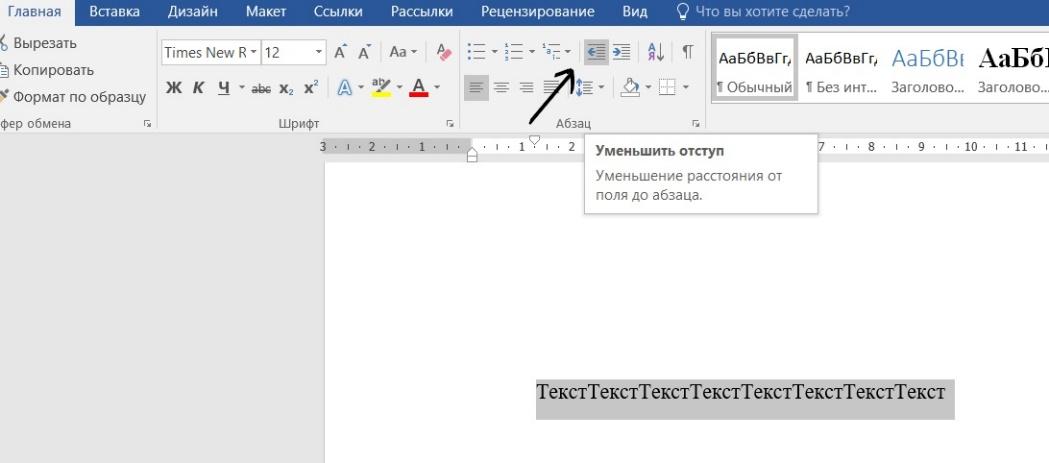This screenshot has width=1049, height=463.
Task: Apply superscript formatting
Action: [x=311, y=89]
